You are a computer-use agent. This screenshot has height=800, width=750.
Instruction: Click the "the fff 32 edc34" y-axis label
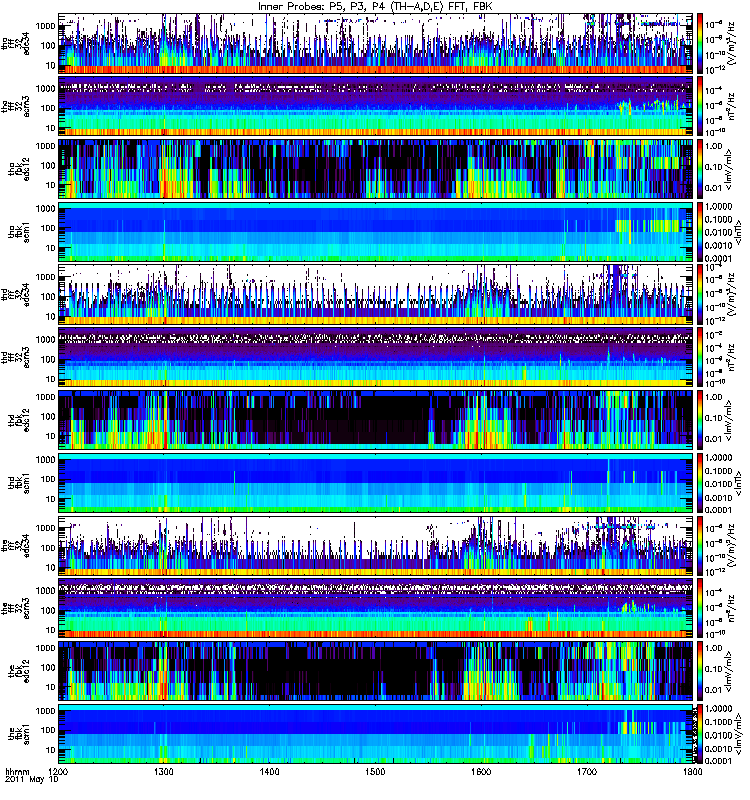point(15,546)
